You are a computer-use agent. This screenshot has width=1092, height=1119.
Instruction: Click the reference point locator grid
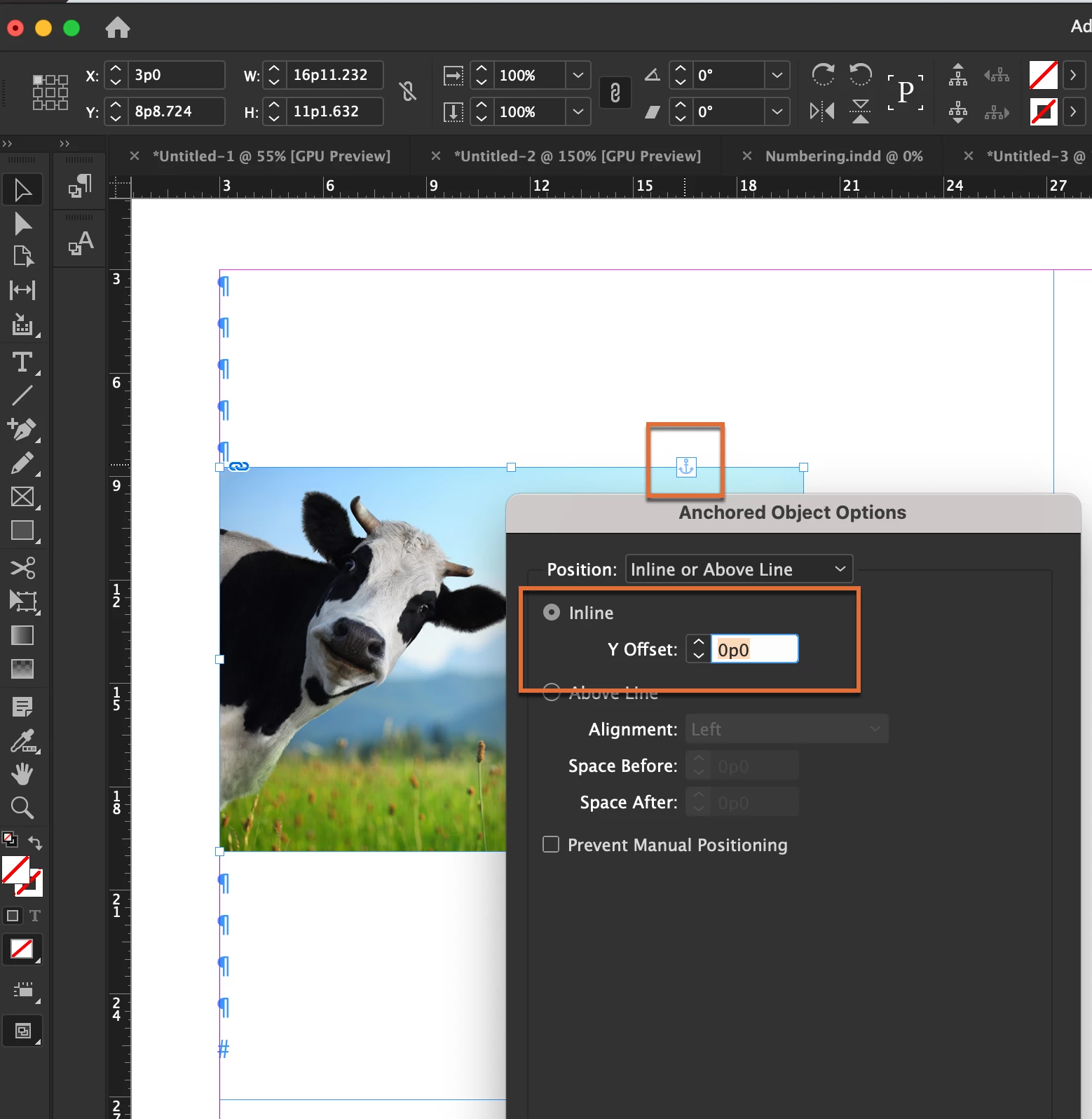click(x=50, y=93)
